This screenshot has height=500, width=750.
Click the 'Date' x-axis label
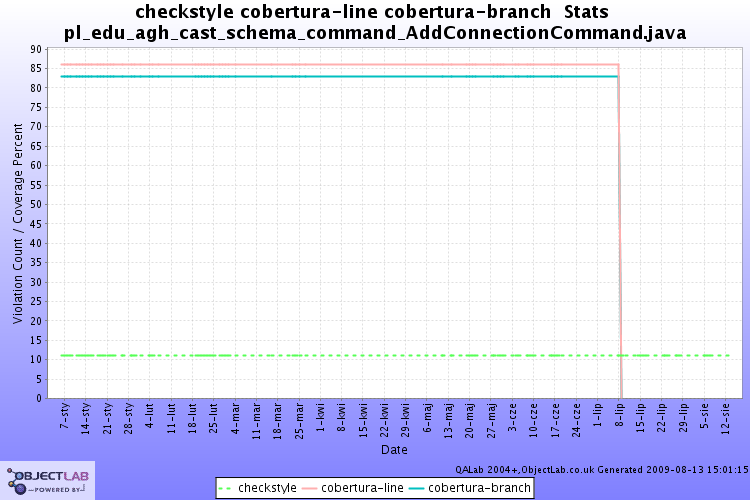(394, 450)
